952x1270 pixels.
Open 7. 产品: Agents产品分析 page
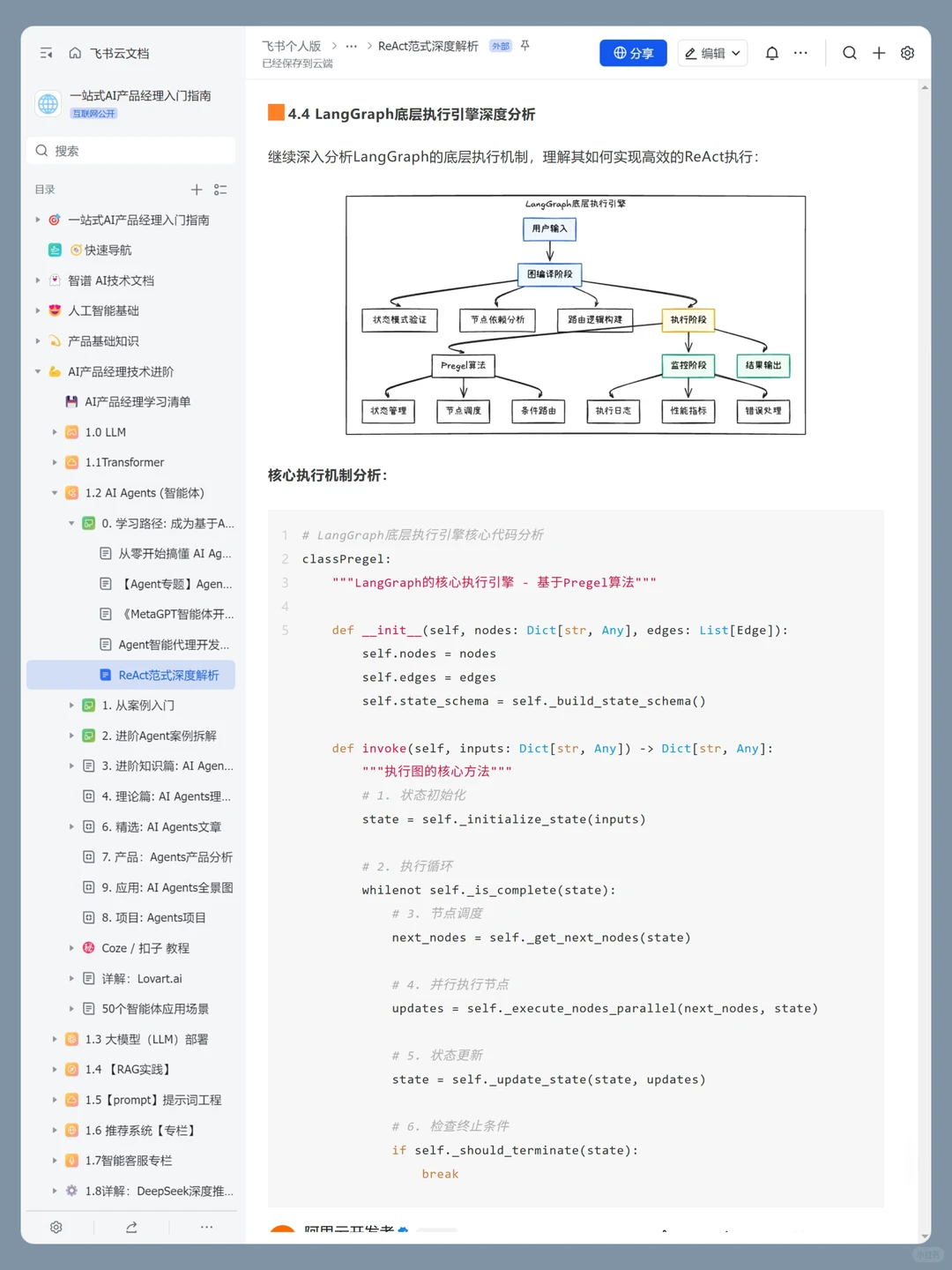[x=130, y=857]
